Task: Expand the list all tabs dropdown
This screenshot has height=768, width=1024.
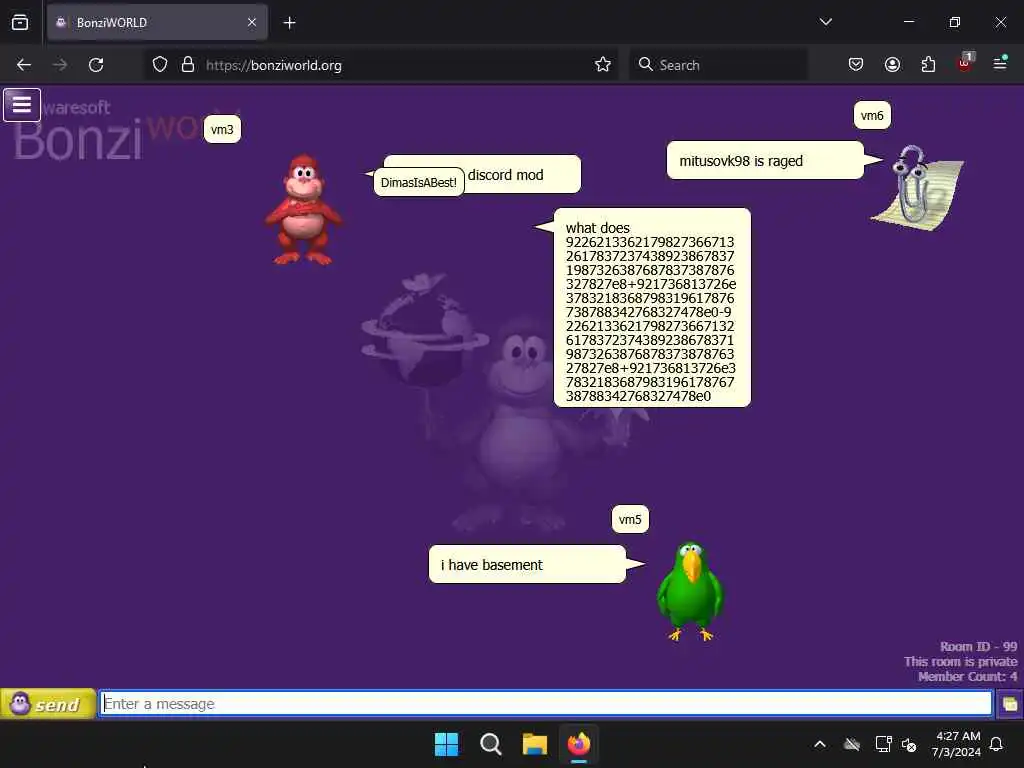Action: point(825,22)
